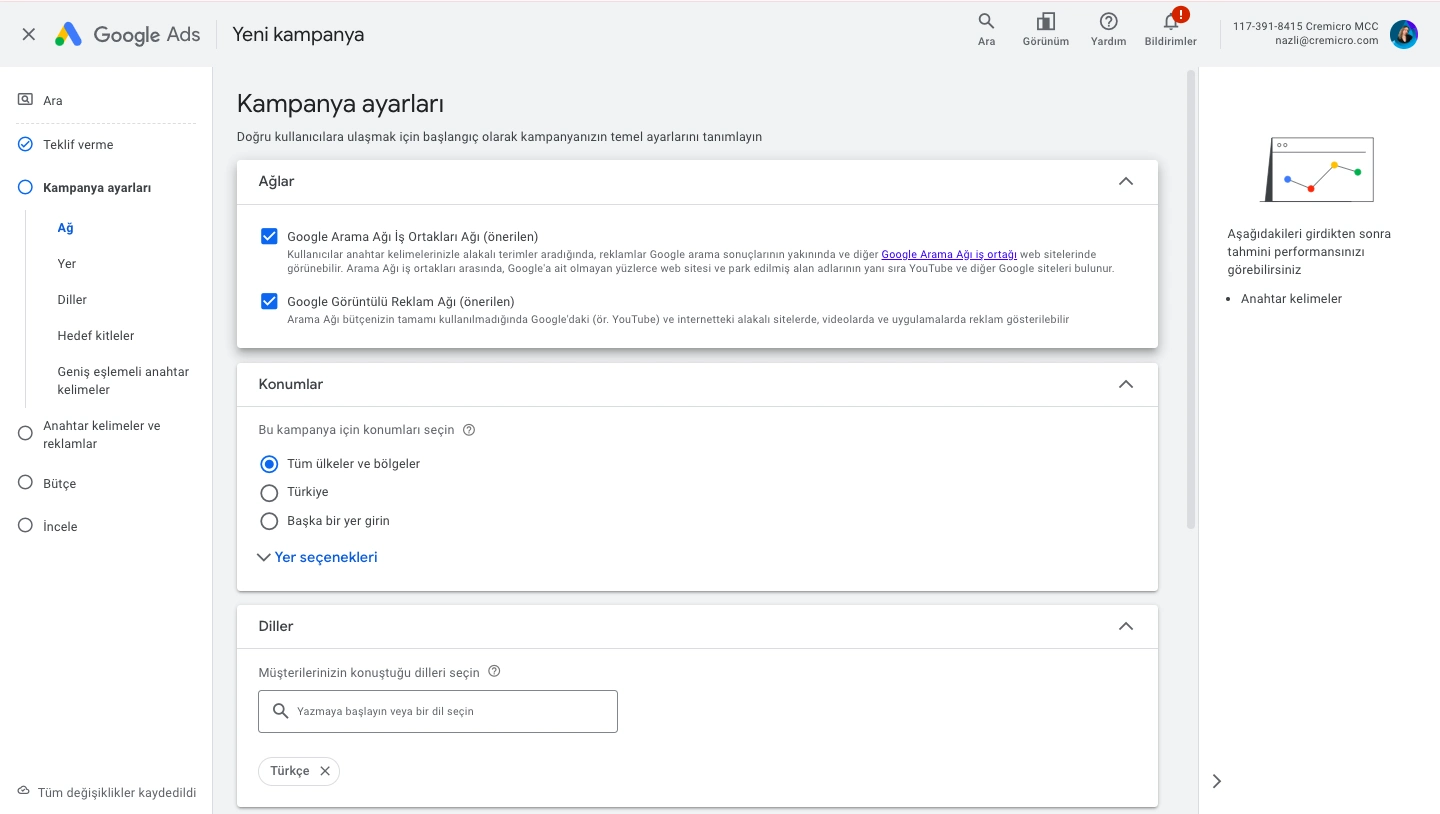1440x814 pixels.
Task: Select the Türkiye radio option
Action: [269, 492]
